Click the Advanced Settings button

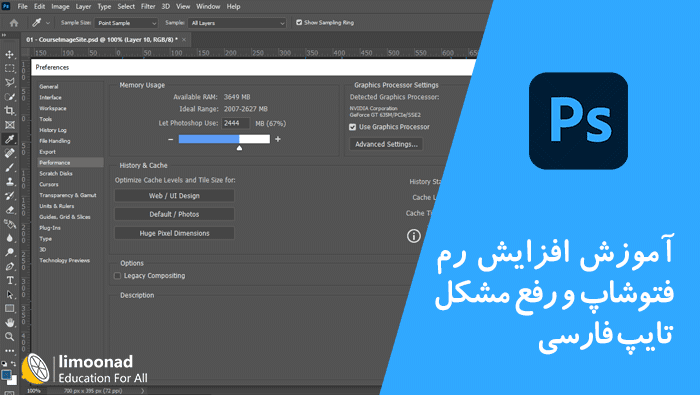[386, 144]
